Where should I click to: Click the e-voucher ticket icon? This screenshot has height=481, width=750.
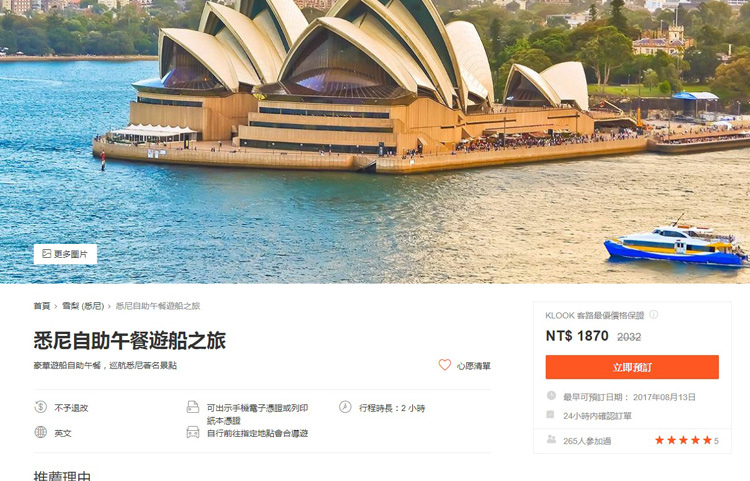(x=192, y=407)
